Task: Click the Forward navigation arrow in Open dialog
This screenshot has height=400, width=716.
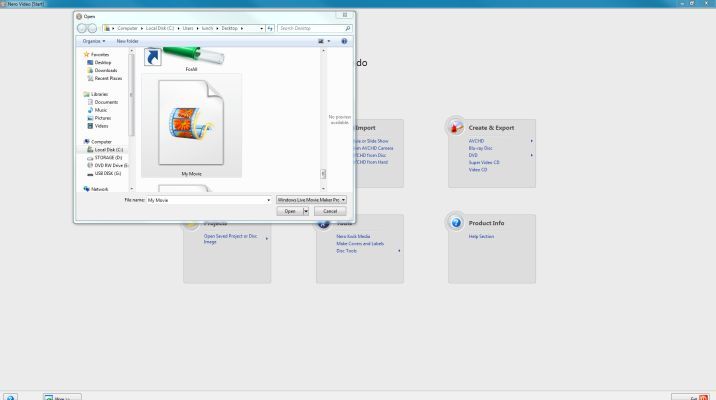Action: click(x=92, y=28)
